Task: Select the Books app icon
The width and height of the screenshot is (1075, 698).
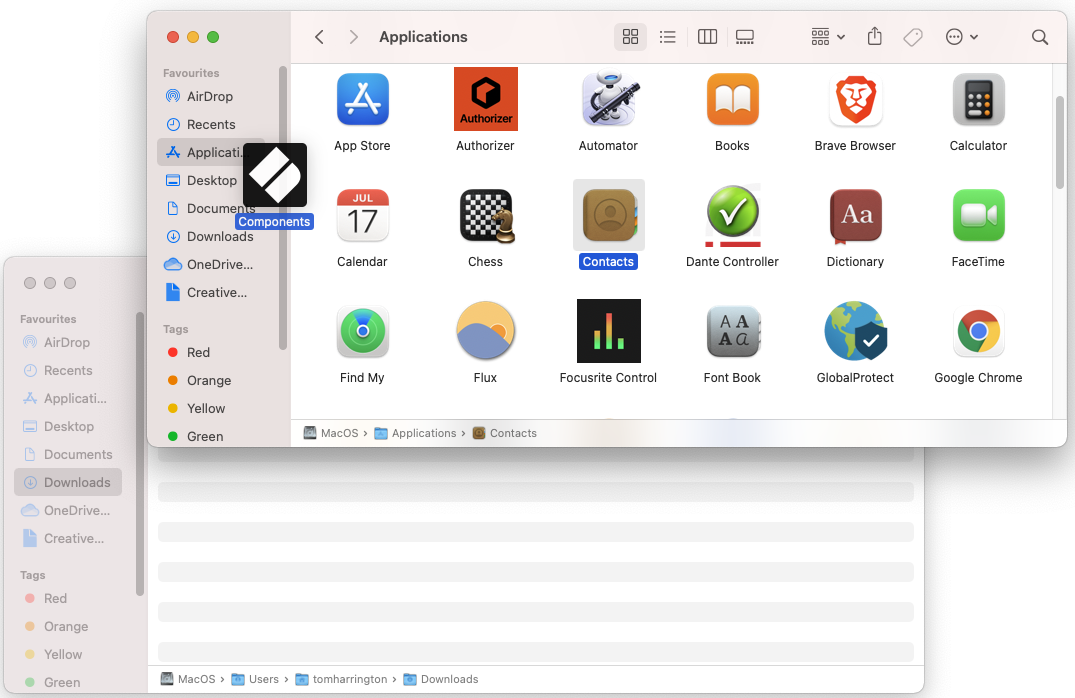Action: pos(732,99)
